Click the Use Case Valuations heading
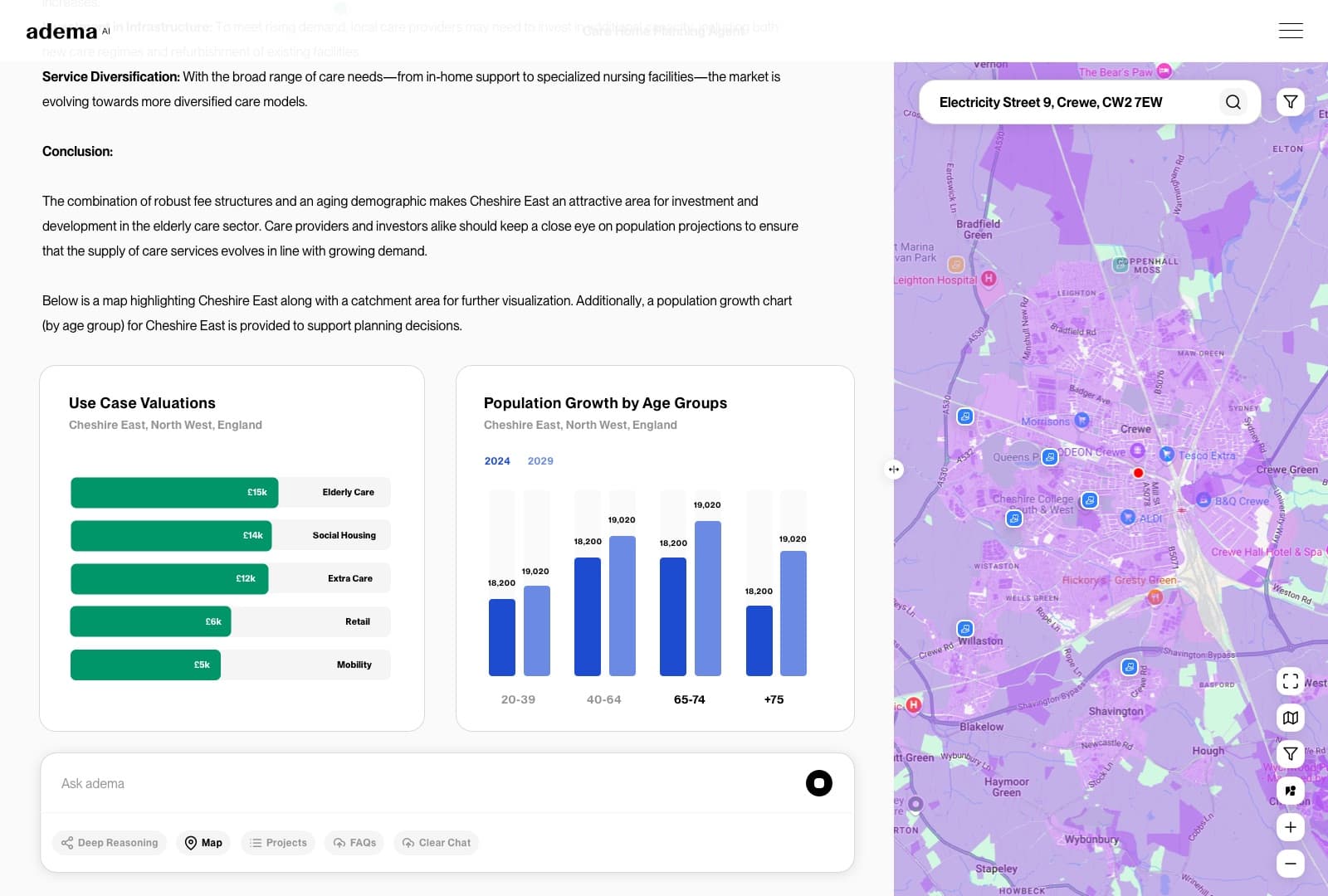The width and height of the screenshot is (1328, 896). point(142,403)
